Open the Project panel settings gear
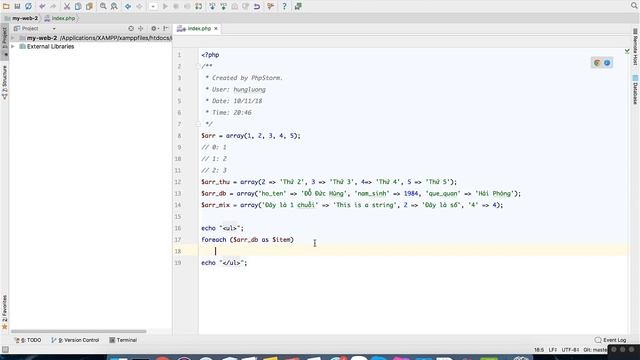 pos(154,29)
